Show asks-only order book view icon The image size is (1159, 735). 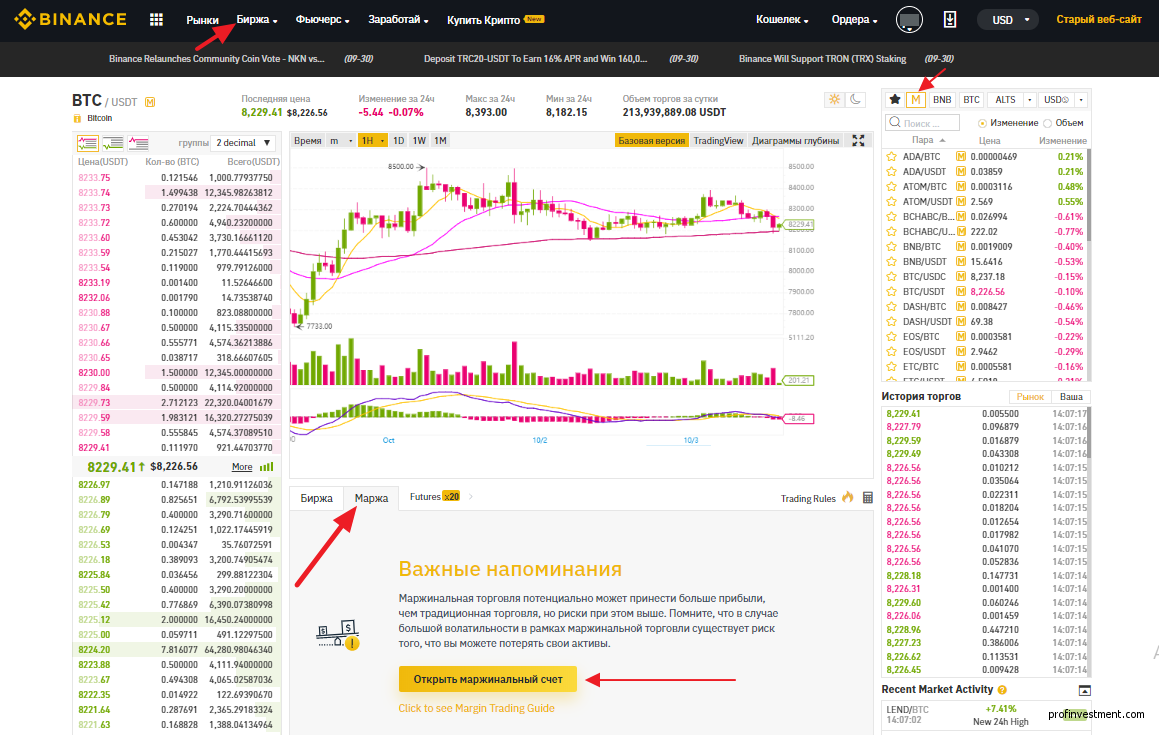coord(138,143)
